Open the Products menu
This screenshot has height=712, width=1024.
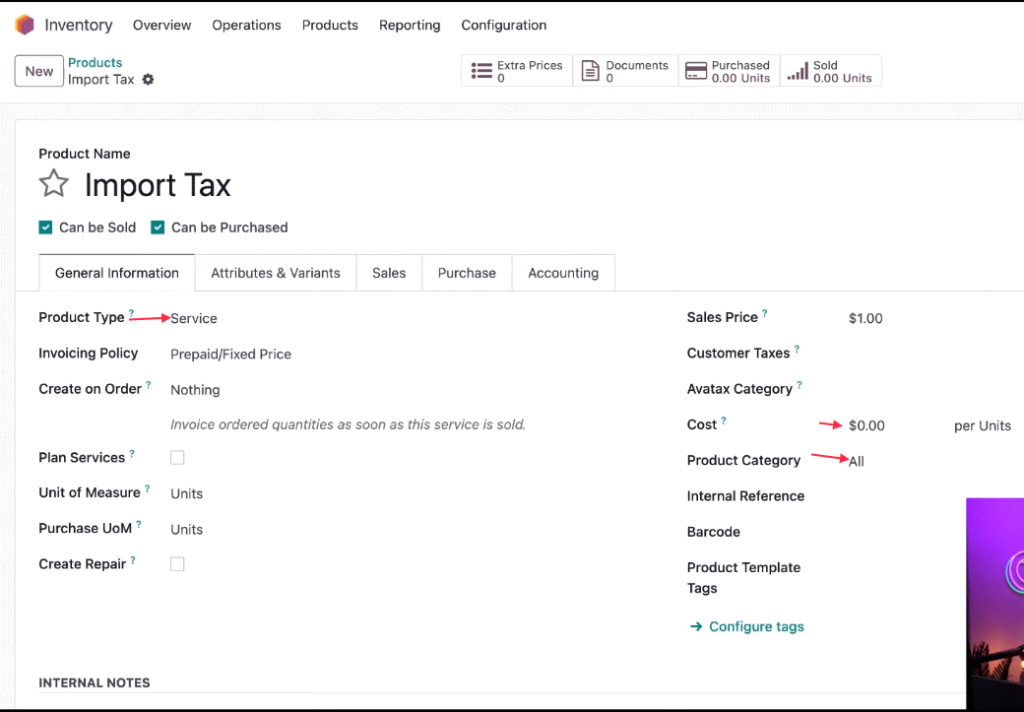pyautogui.click(x=330, y=25)
